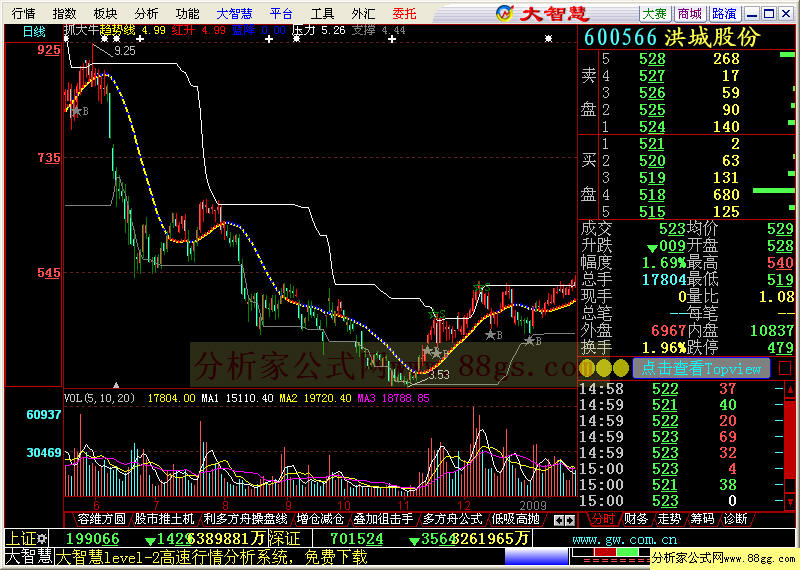Toggle the red square box beside Topview

point(785,368)
